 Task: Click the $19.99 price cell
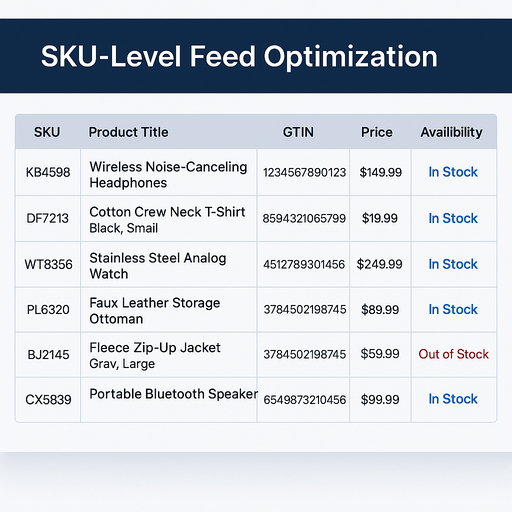(380, 218)
